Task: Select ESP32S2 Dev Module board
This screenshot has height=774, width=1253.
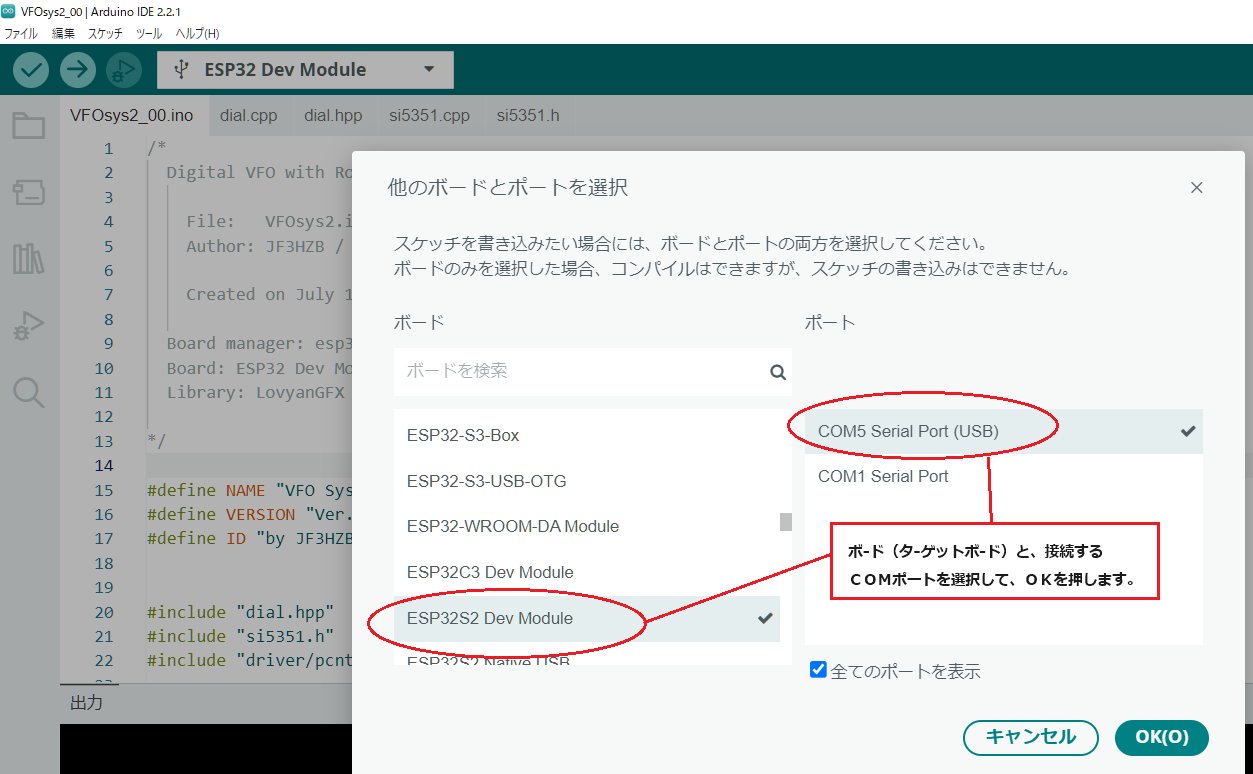Action: tap(587, 619)
